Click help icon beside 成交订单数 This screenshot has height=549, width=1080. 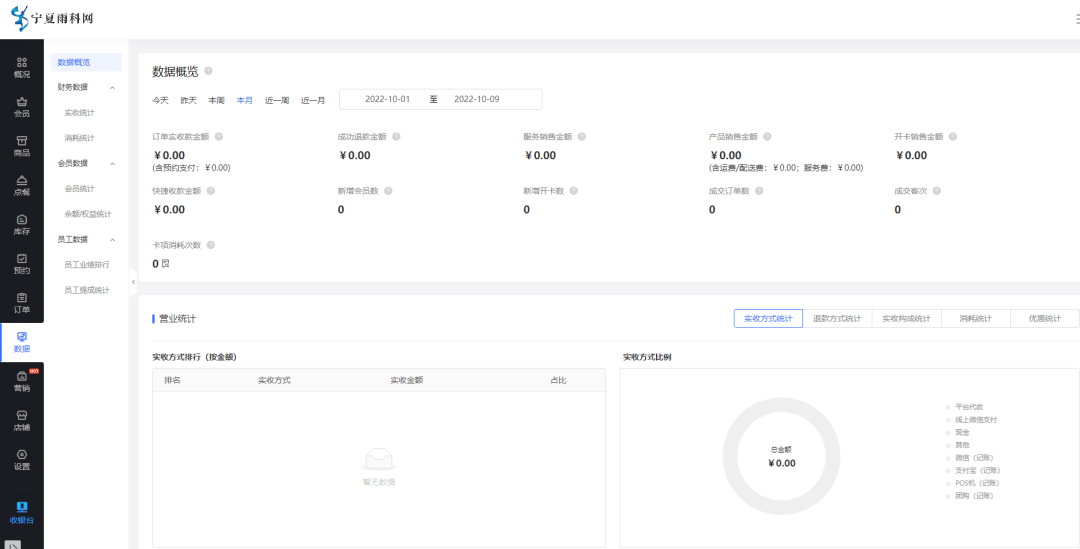coord(759,191)
